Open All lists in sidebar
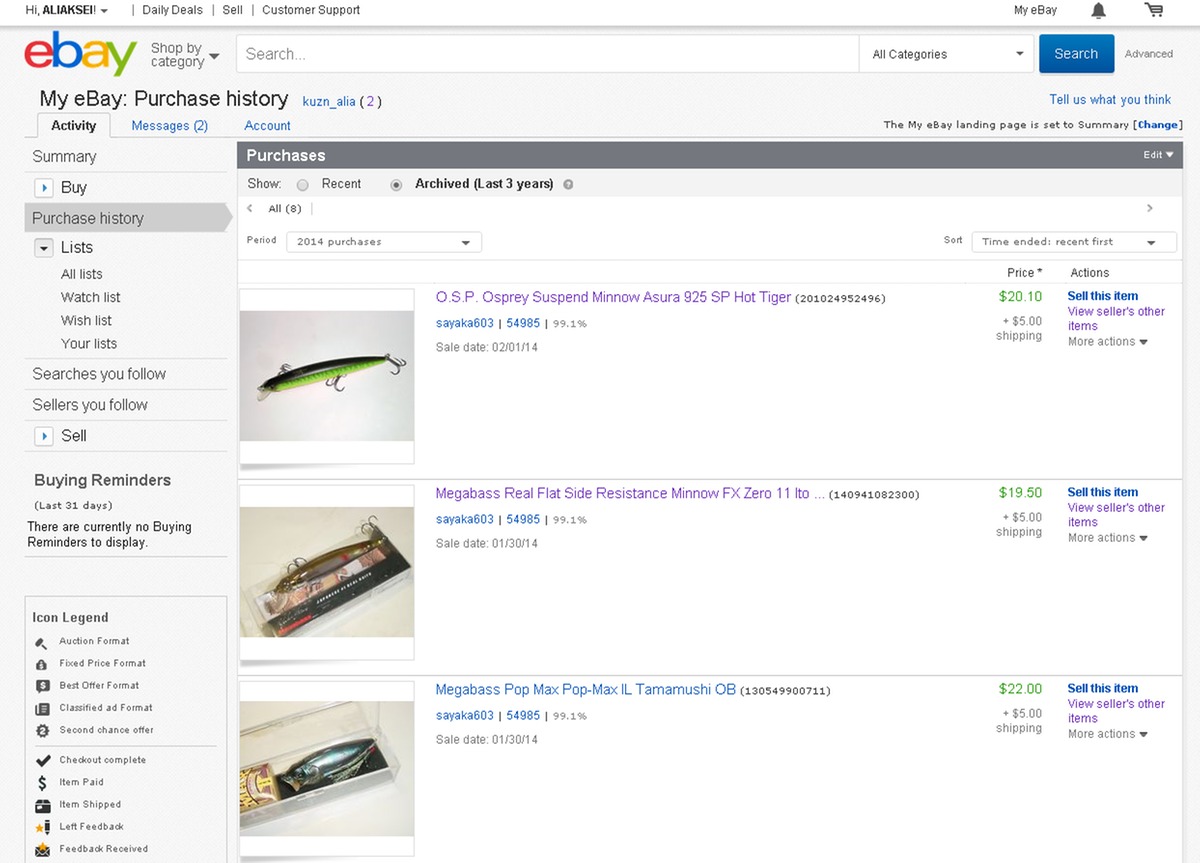 81,274
